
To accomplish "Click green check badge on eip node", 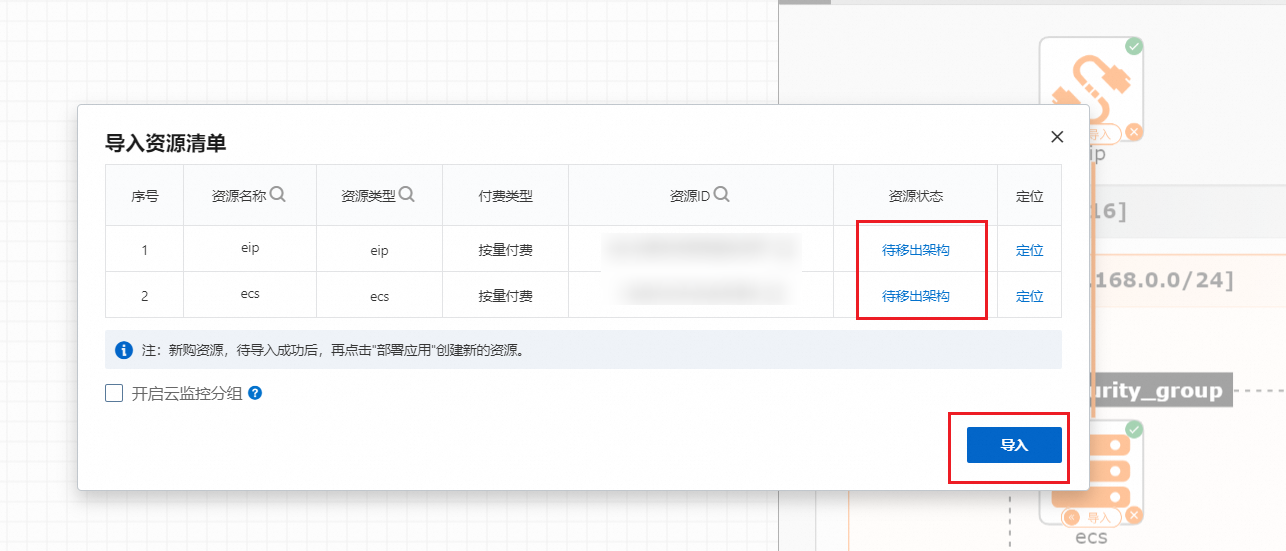I will click(1134, 46).
